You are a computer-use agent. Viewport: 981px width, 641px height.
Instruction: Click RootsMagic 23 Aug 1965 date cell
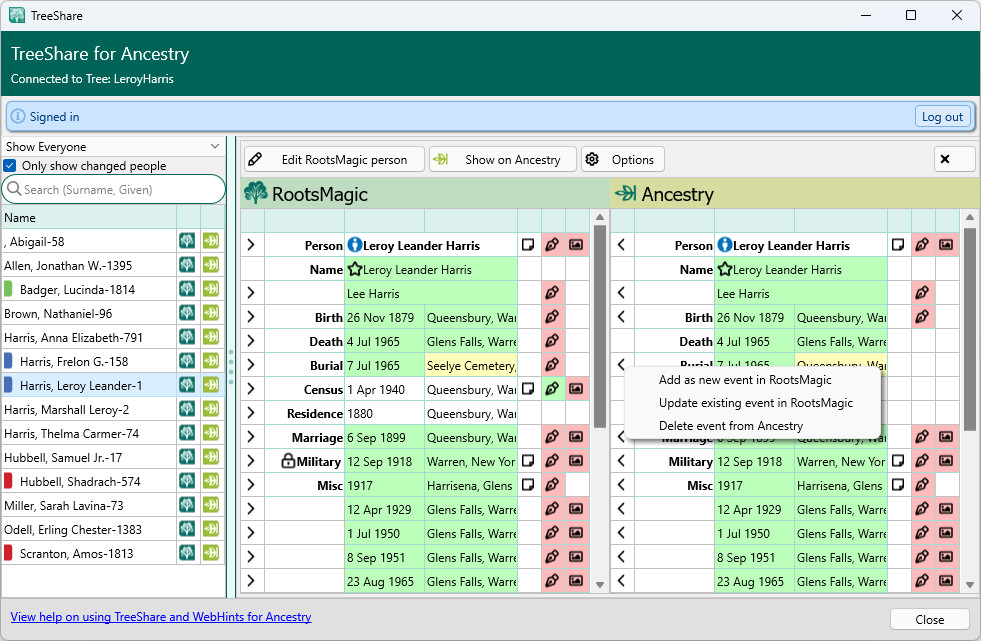coord(384,581)
